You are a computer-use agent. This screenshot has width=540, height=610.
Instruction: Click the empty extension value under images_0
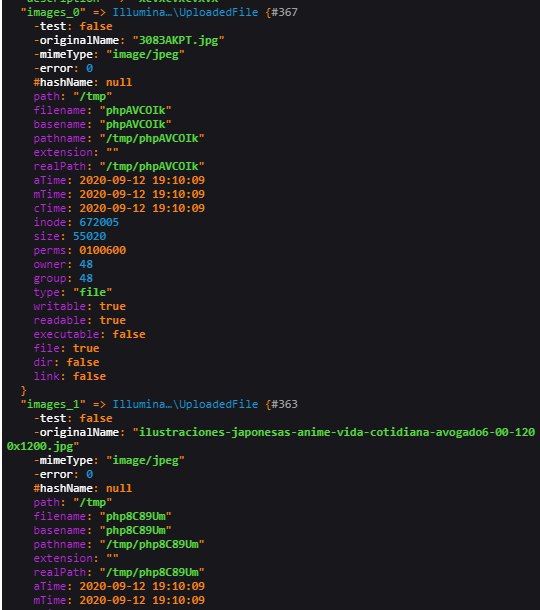(112, 151)
